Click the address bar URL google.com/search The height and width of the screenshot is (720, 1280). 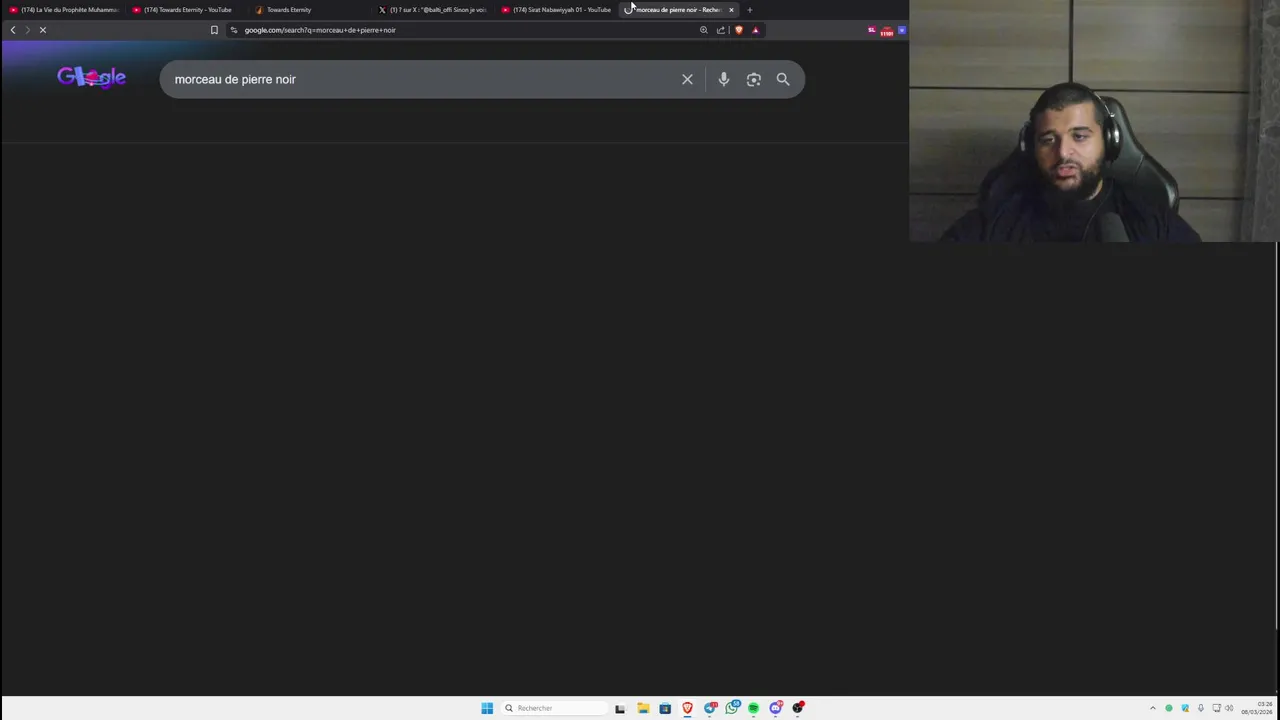point(320,30)
